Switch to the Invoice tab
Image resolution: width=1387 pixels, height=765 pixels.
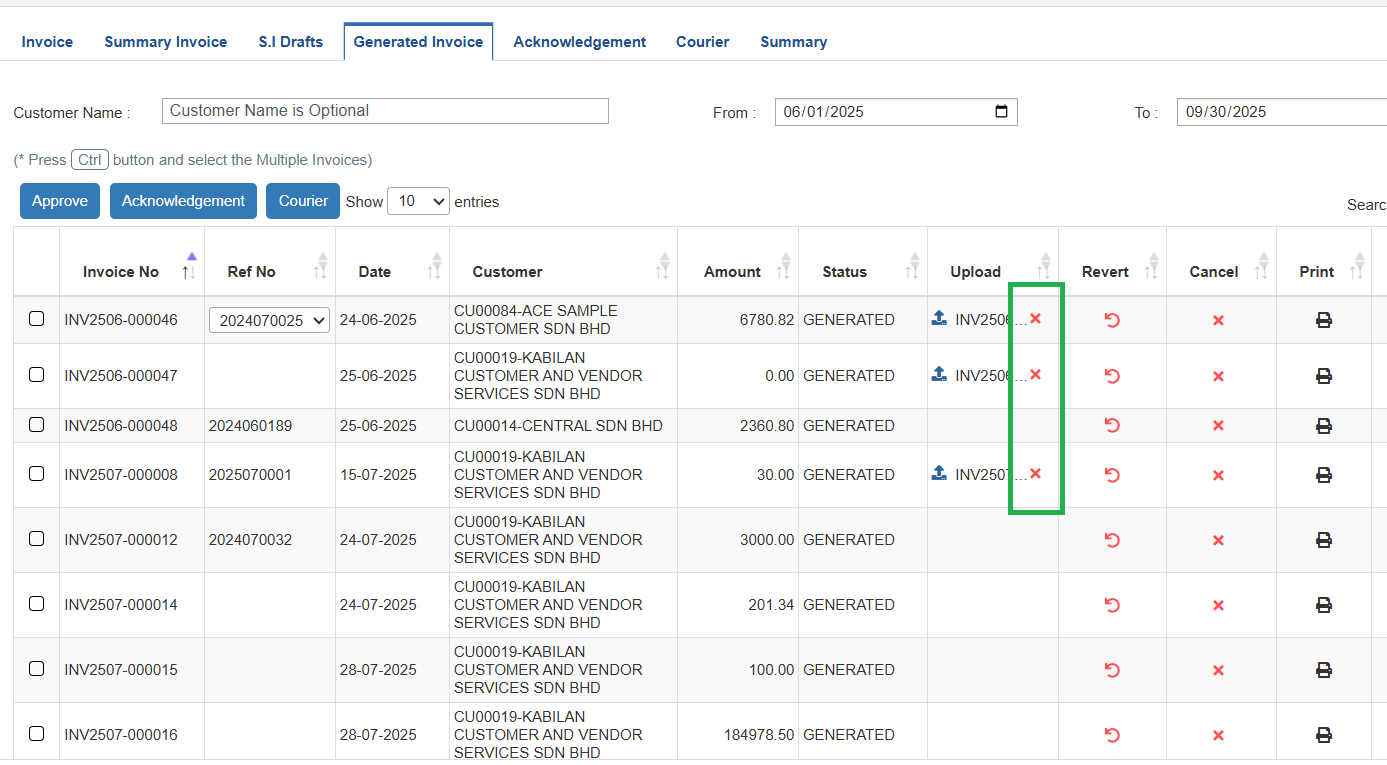47,42
